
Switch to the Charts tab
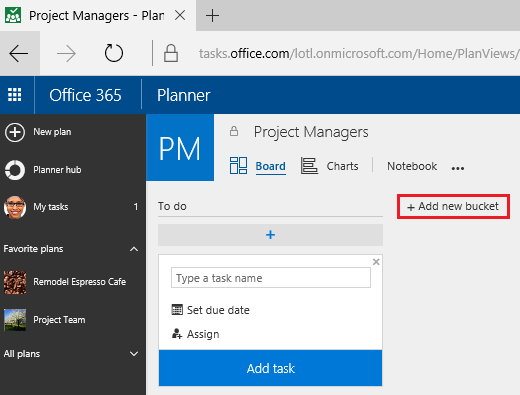point(342,166)
